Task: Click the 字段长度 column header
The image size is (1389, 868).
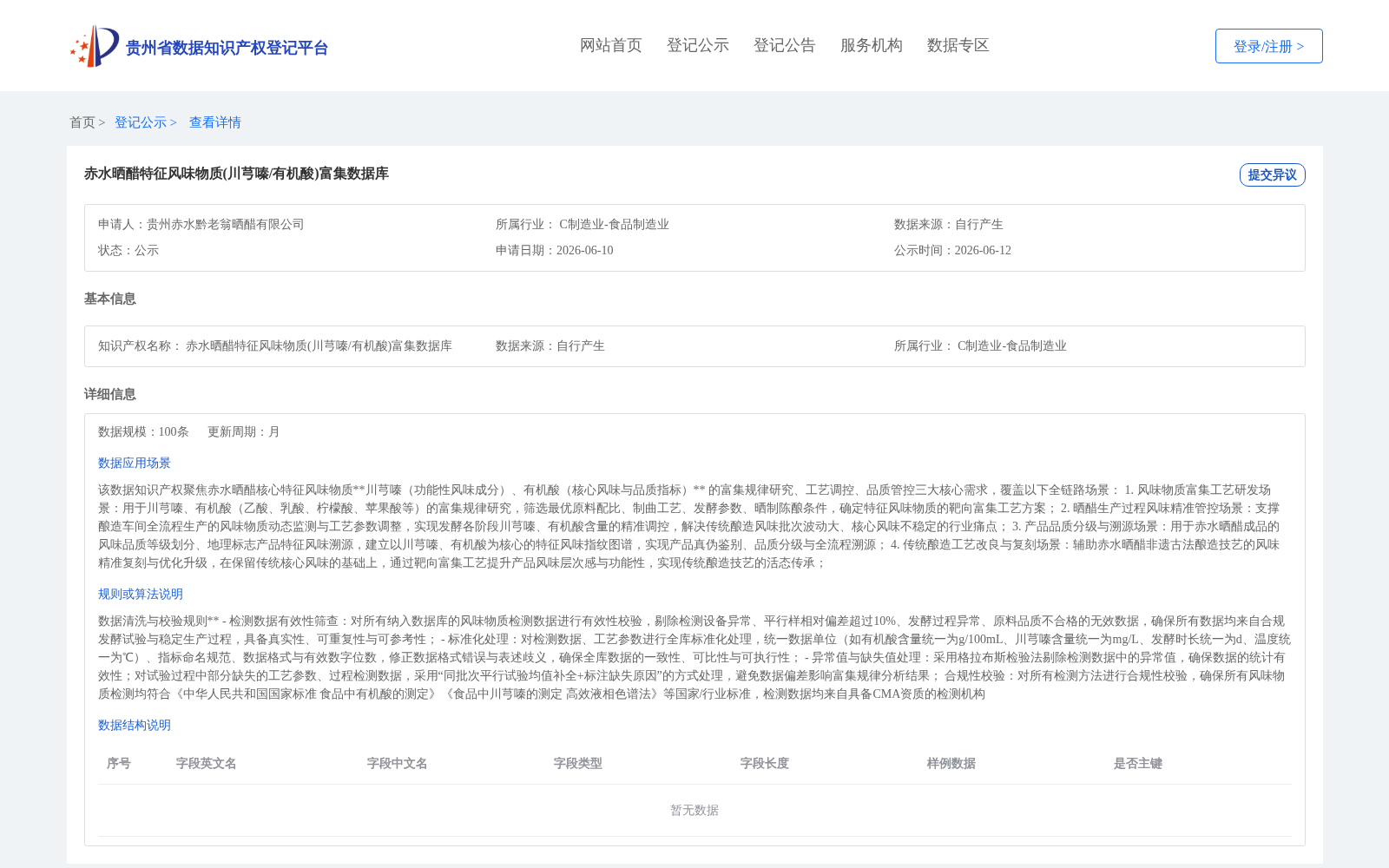Action: 765,763
